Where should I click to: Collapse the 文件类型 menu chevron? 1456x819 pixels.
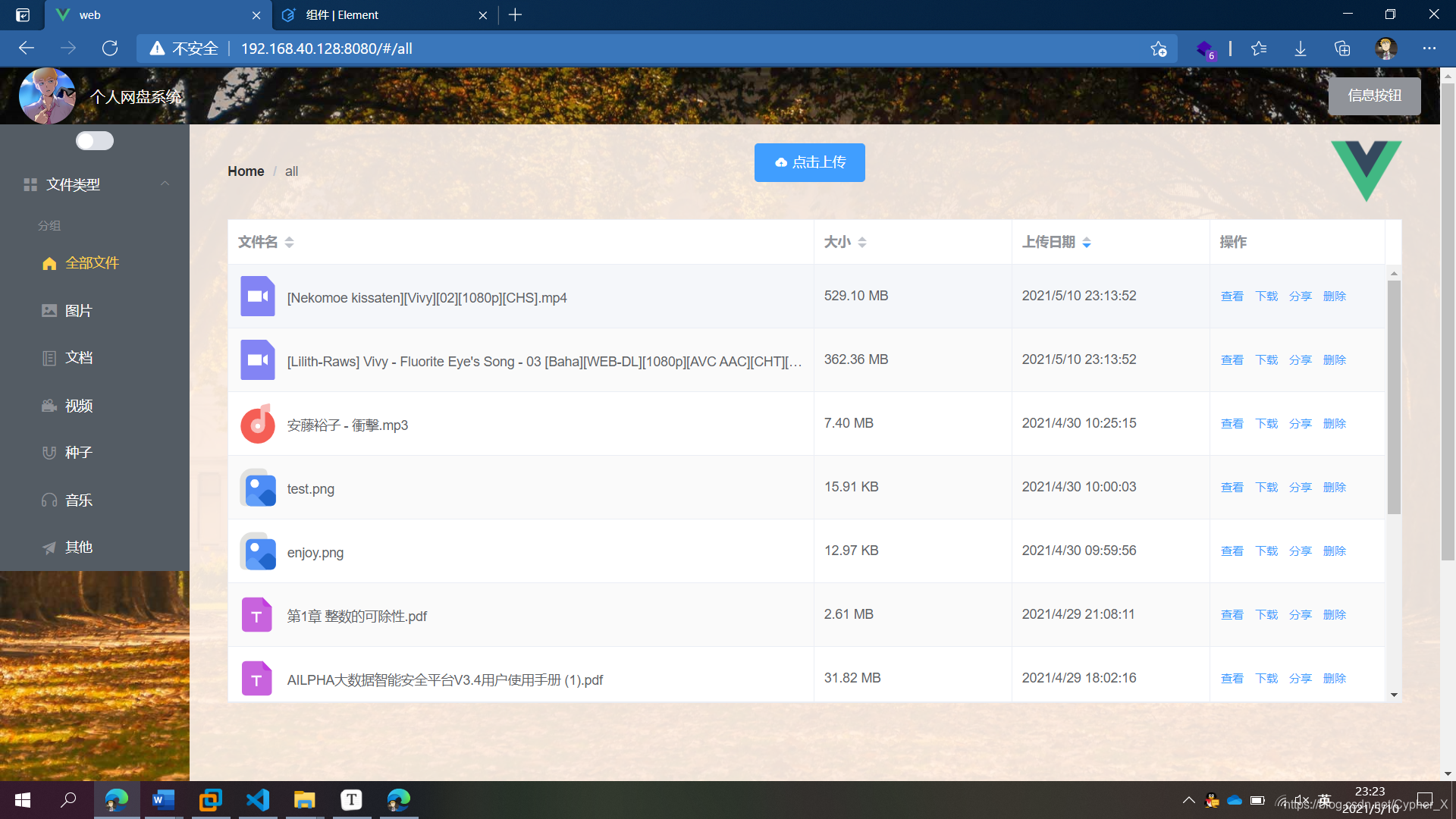(x=165, y=184)
